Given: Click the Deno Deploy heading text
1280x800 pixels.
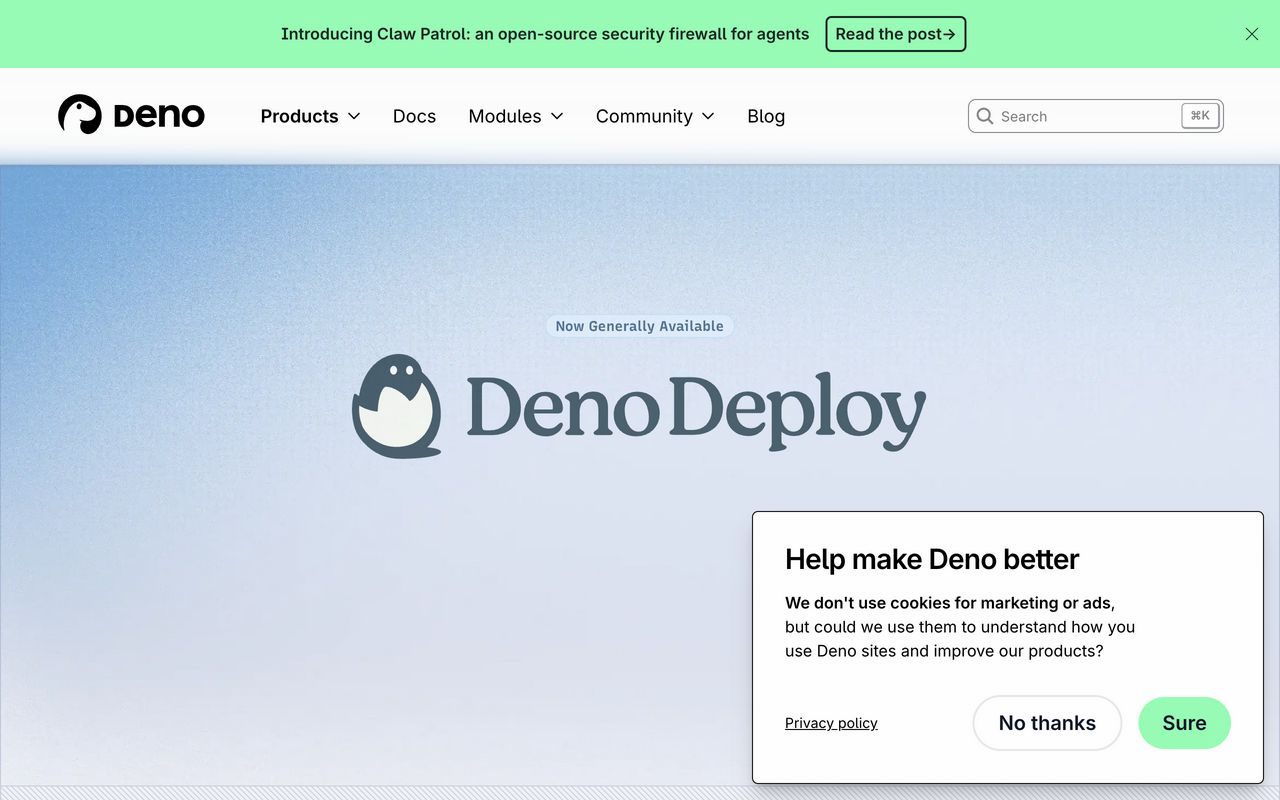Looking at the screenshot, I should [x=696, y=410].
